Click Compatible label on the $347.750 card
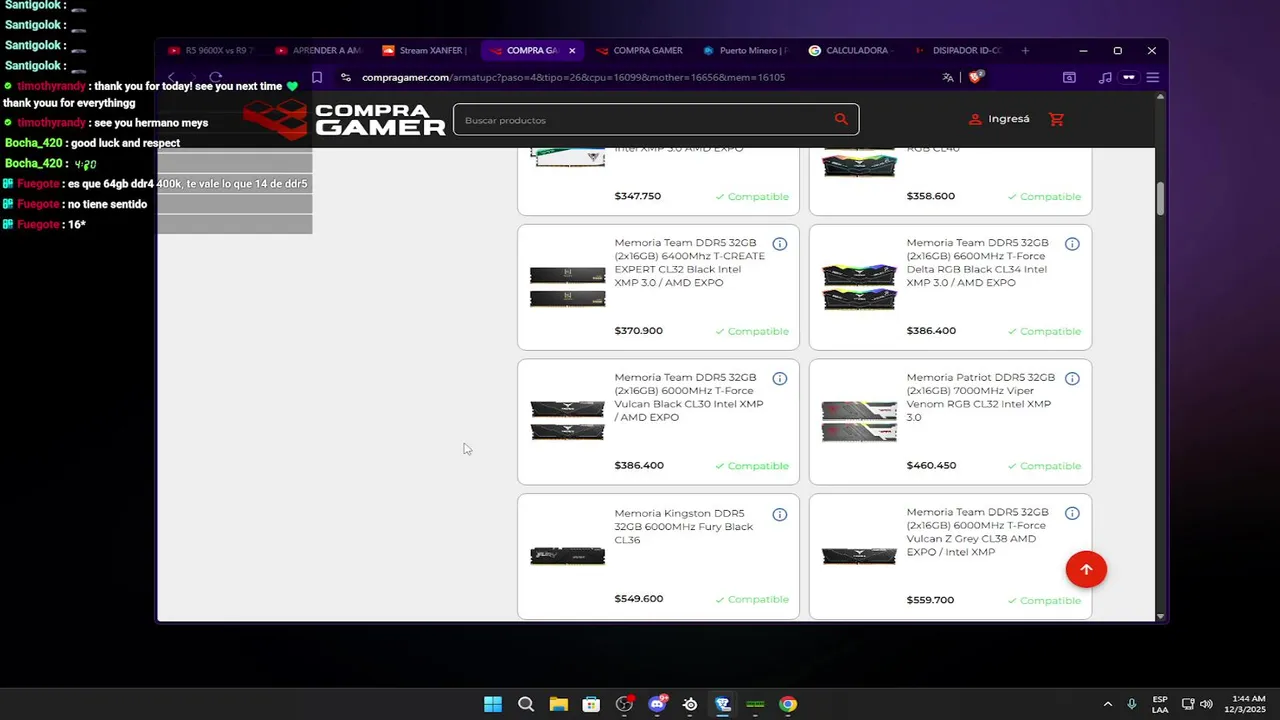This screenshot has width=1280, height=720. (752, 197)
